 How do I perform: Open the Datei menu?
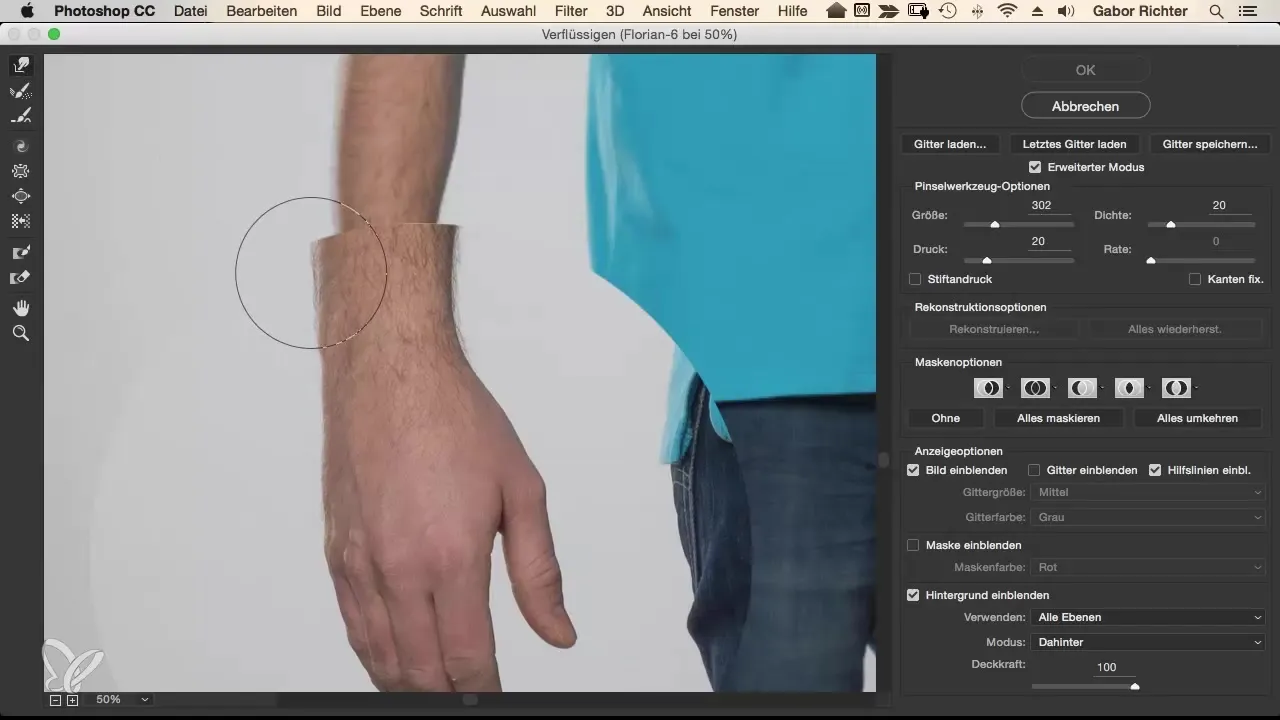(x=190, y=12)
